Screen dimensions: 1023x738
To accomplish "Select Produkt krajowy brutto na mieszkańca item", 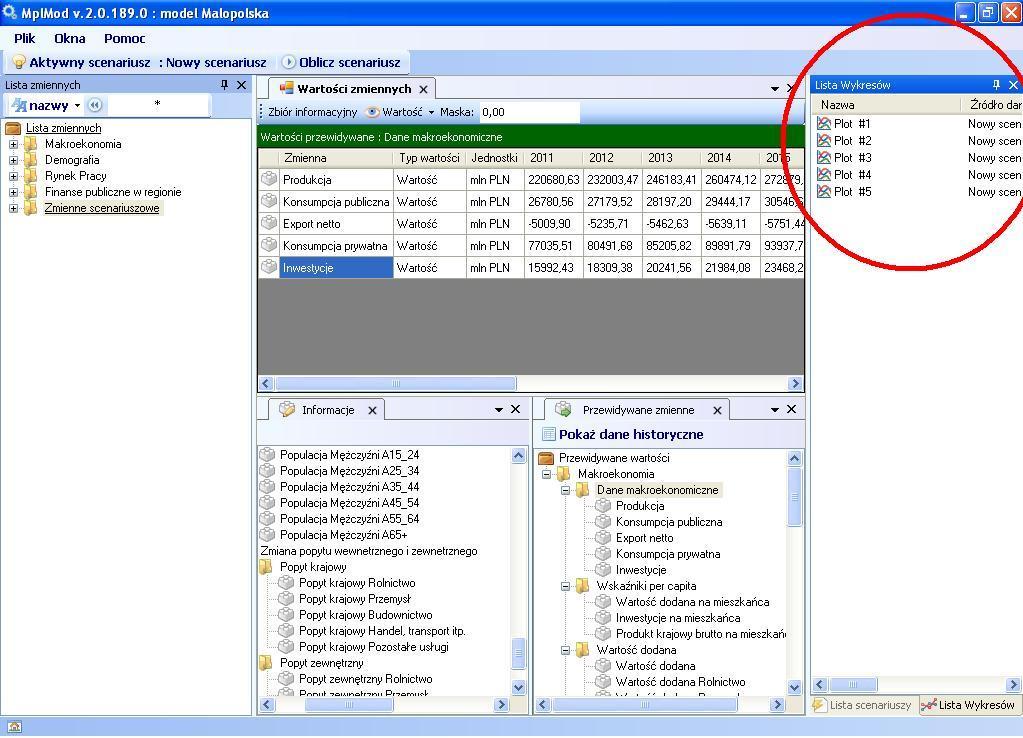I will pyautogui.click(x=701, y=634).
